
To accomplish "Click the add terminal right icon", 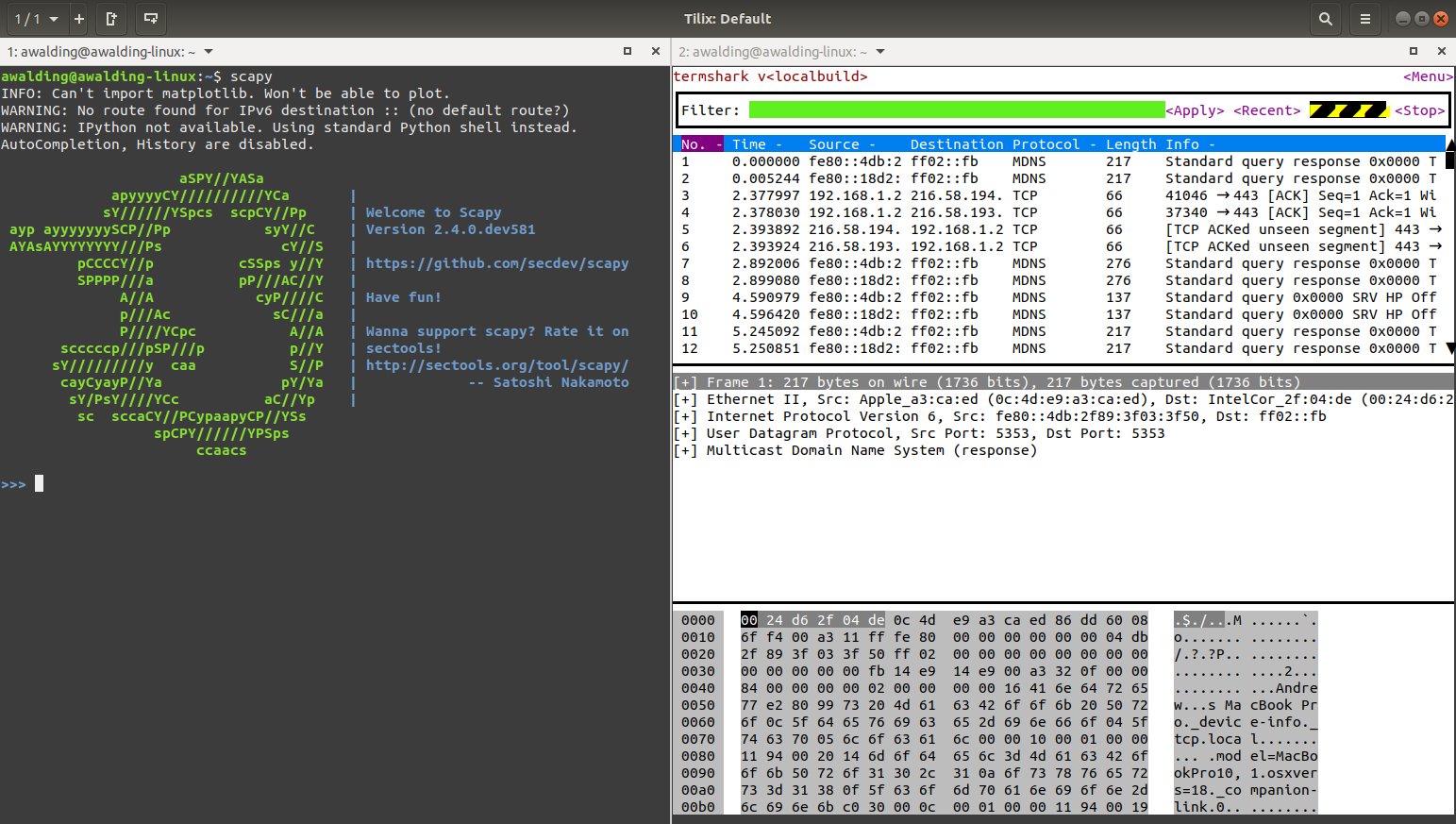I will (x=111, y=19).
